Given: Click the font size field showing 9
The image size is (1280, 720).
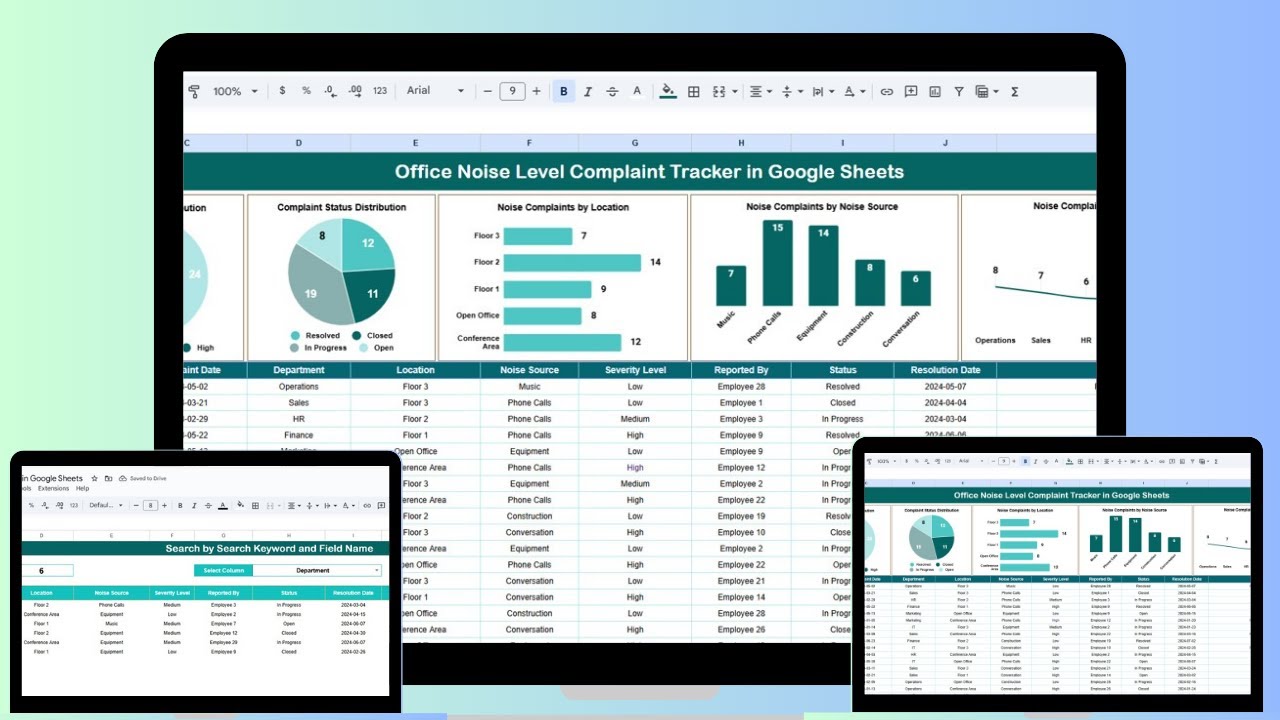Looking at the screenshot, I should coord(512,91).
